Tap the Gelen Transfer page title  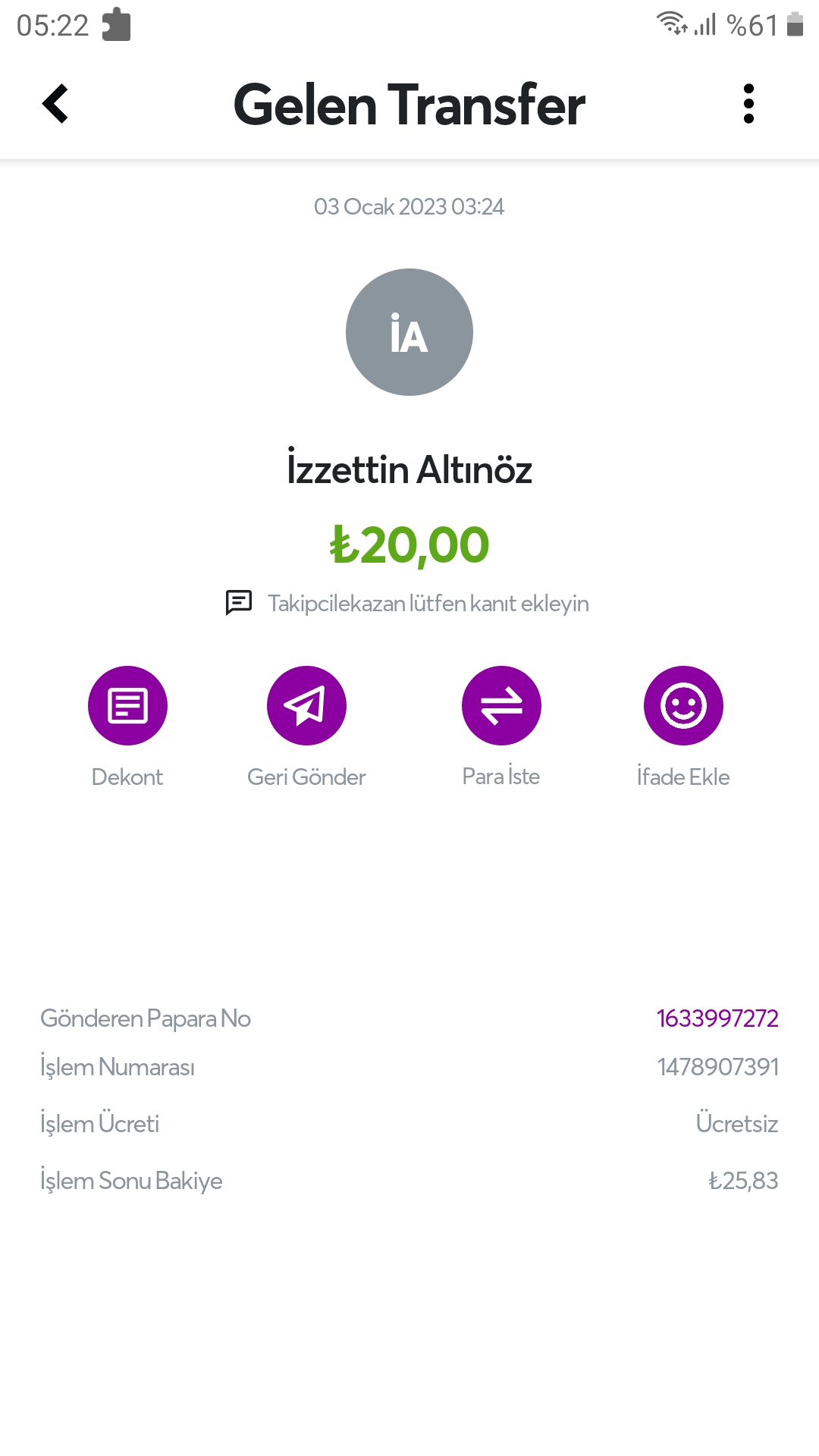pyautogui.click(x=409, y=104)
